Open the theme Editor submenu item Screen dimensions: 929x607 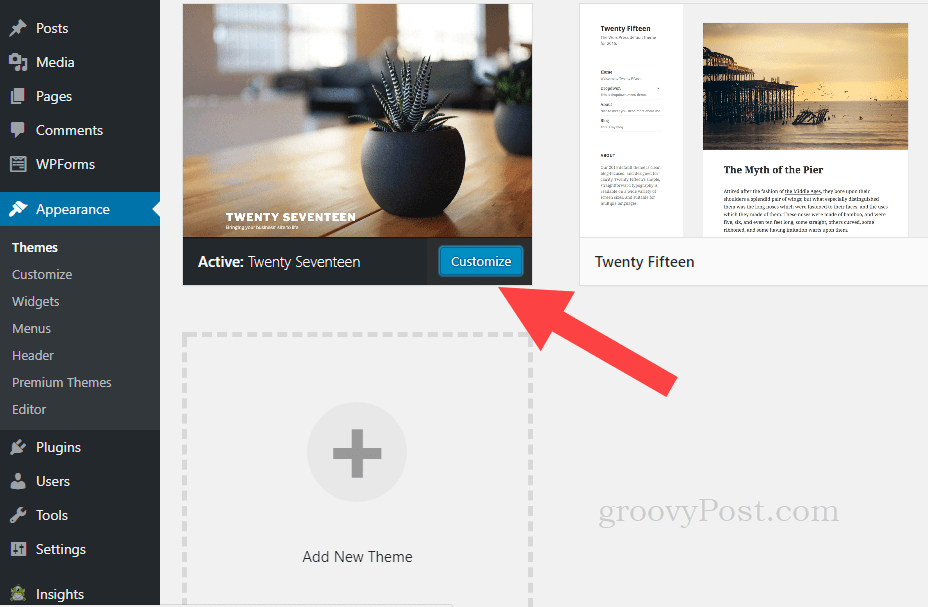click(29, 409)
